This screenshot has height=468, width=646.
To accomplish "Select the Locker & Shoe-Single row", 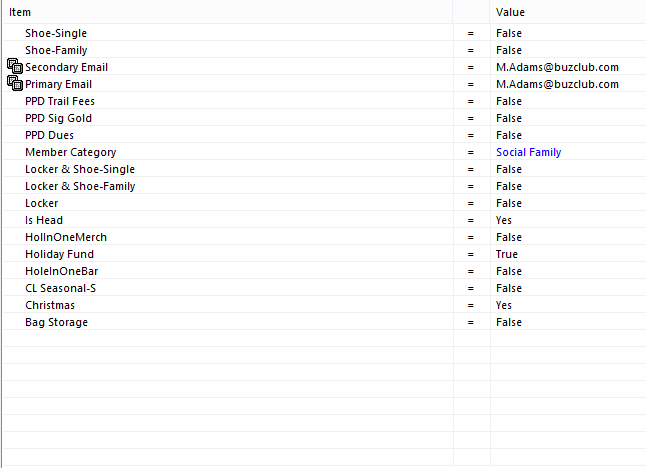I will pos(80,169).
